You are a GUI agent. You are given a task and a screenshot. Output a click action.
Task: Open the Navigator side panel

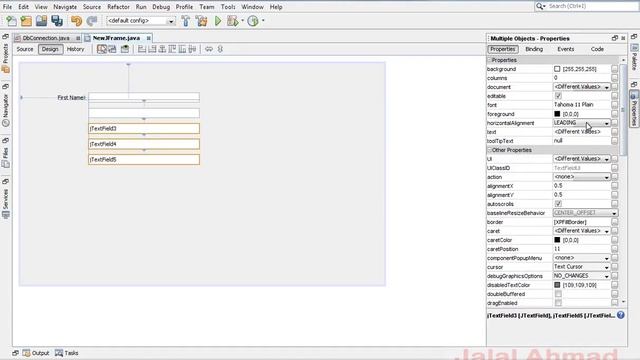(x=5, y=109)
